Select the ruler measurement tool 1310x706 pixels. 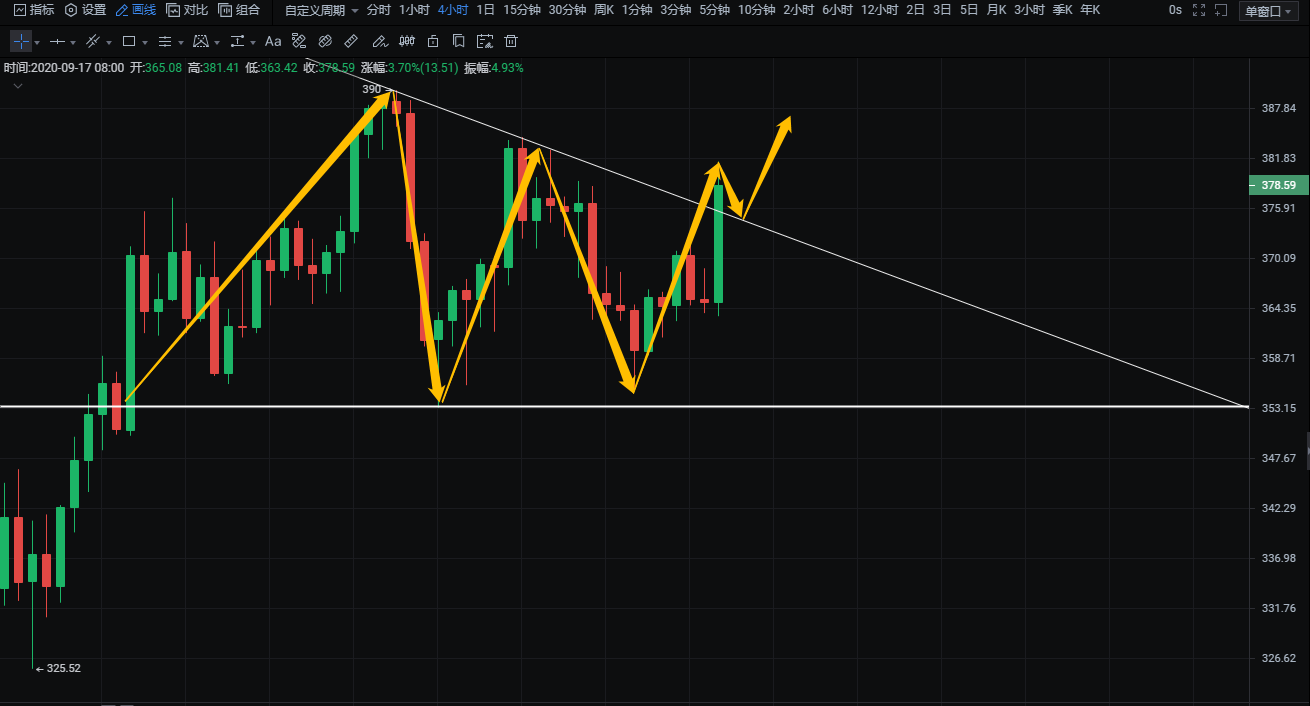351,42
